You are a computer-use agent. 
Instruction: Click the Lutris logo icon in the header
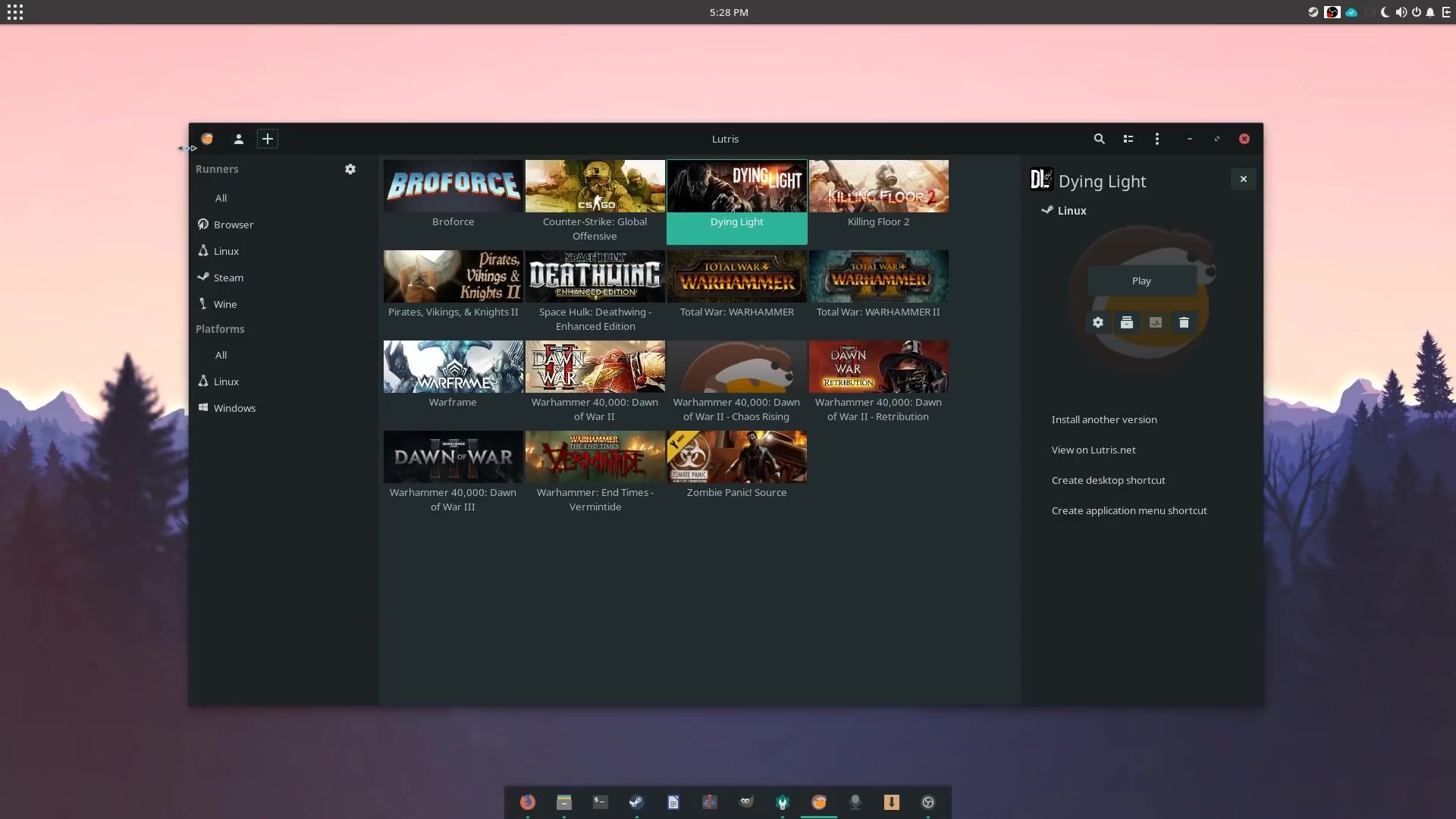click(x=207, y=139)
